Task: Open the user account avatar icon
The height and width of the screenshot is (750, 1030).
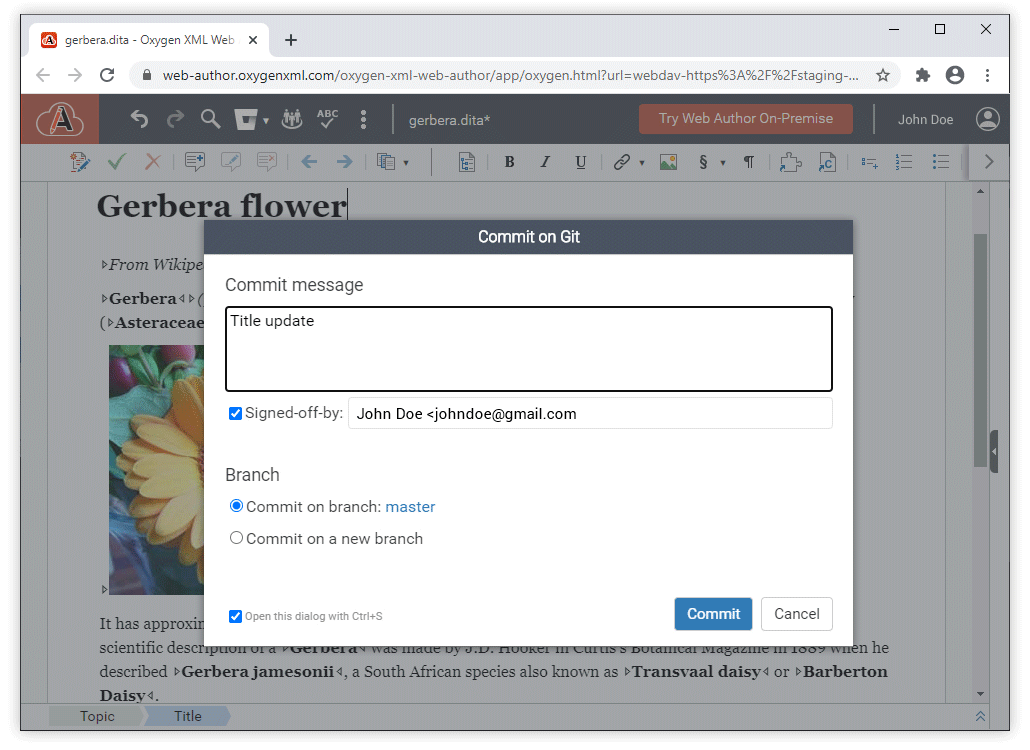Action: (987, 119)
